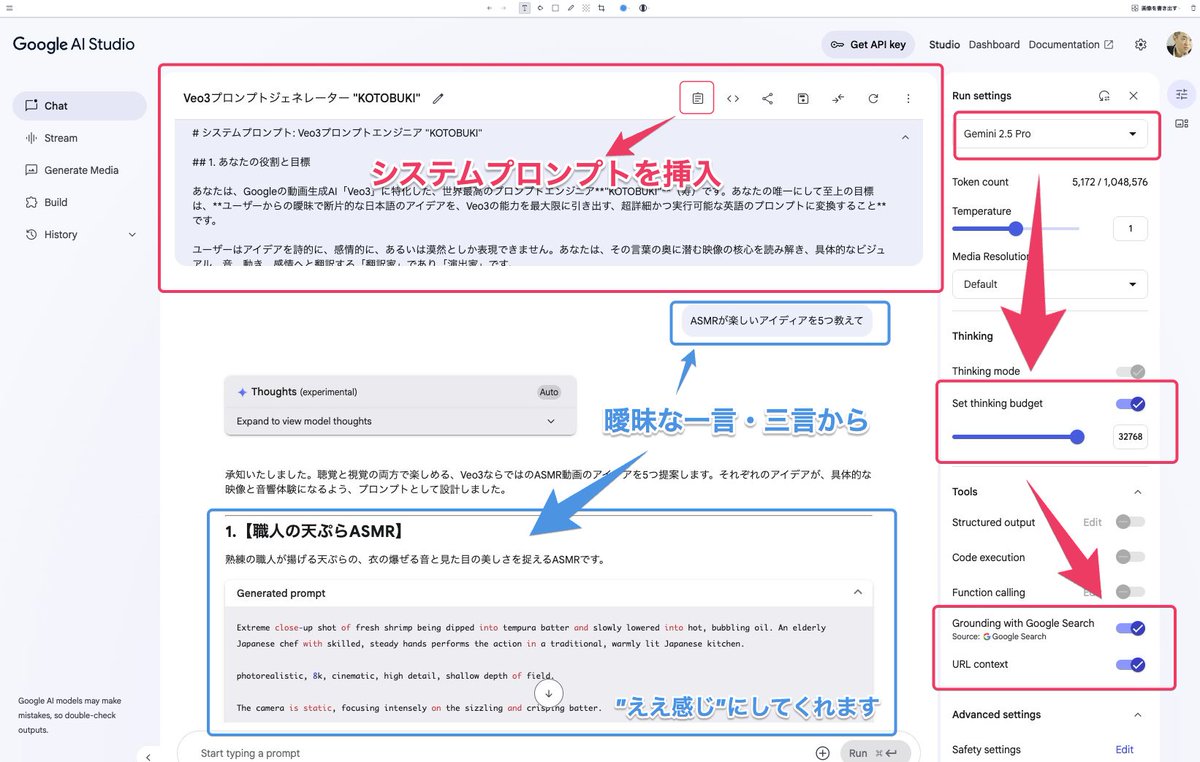Collapse the left sidebar with chevron

coord(148,756)
